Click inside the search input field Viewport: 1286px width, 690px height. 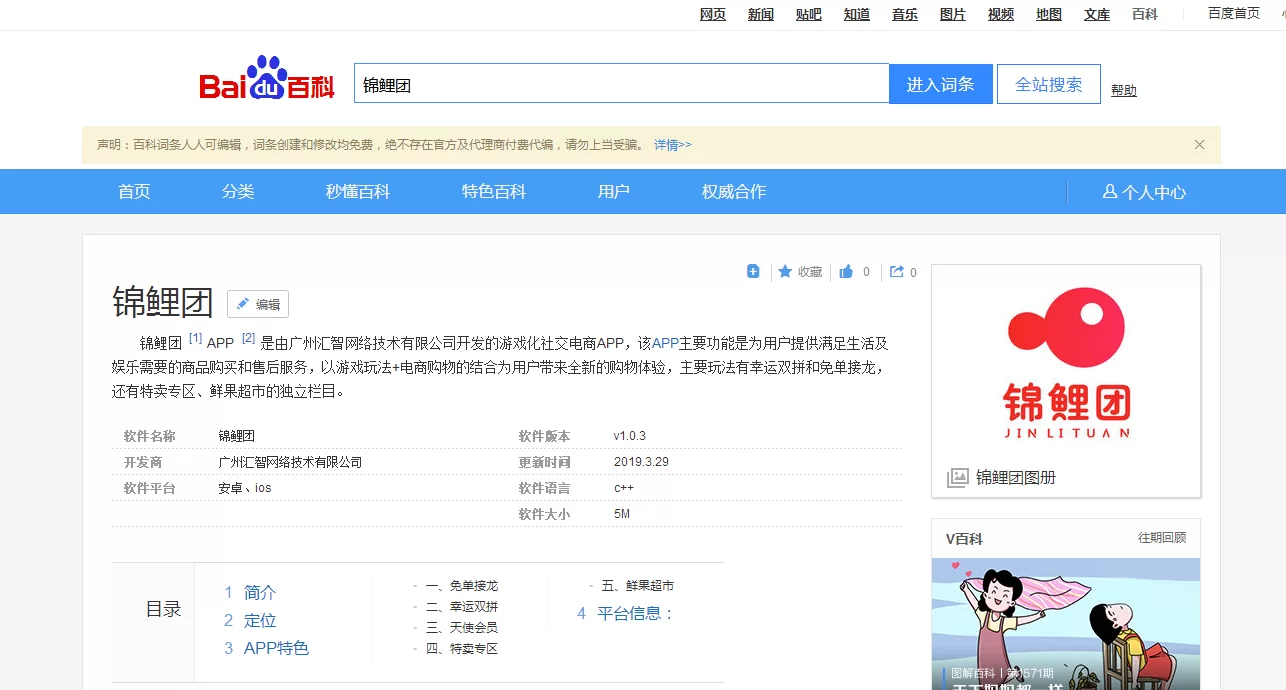click(620, 83)
